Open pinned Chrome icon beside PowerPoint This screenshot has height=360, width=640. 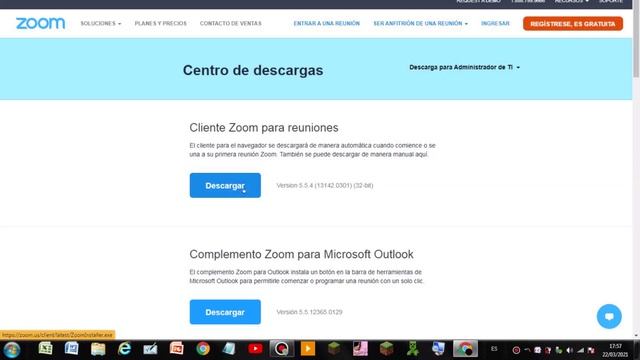point(203,349)
